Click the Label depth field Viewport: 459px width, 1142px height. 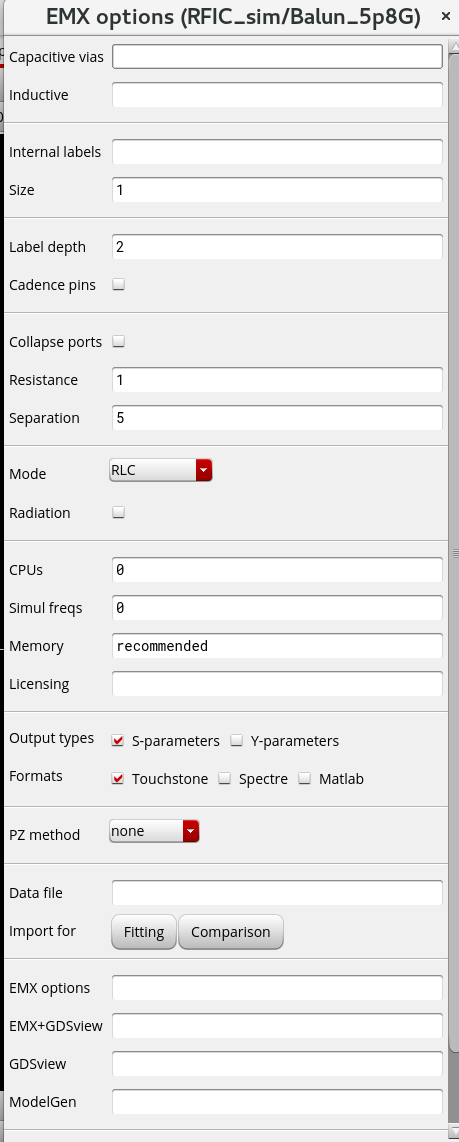277,247
